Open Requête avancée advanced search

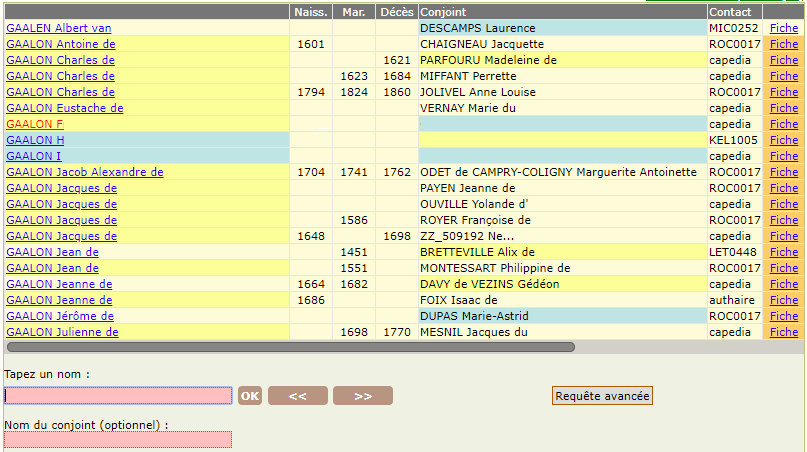point(602,396)
